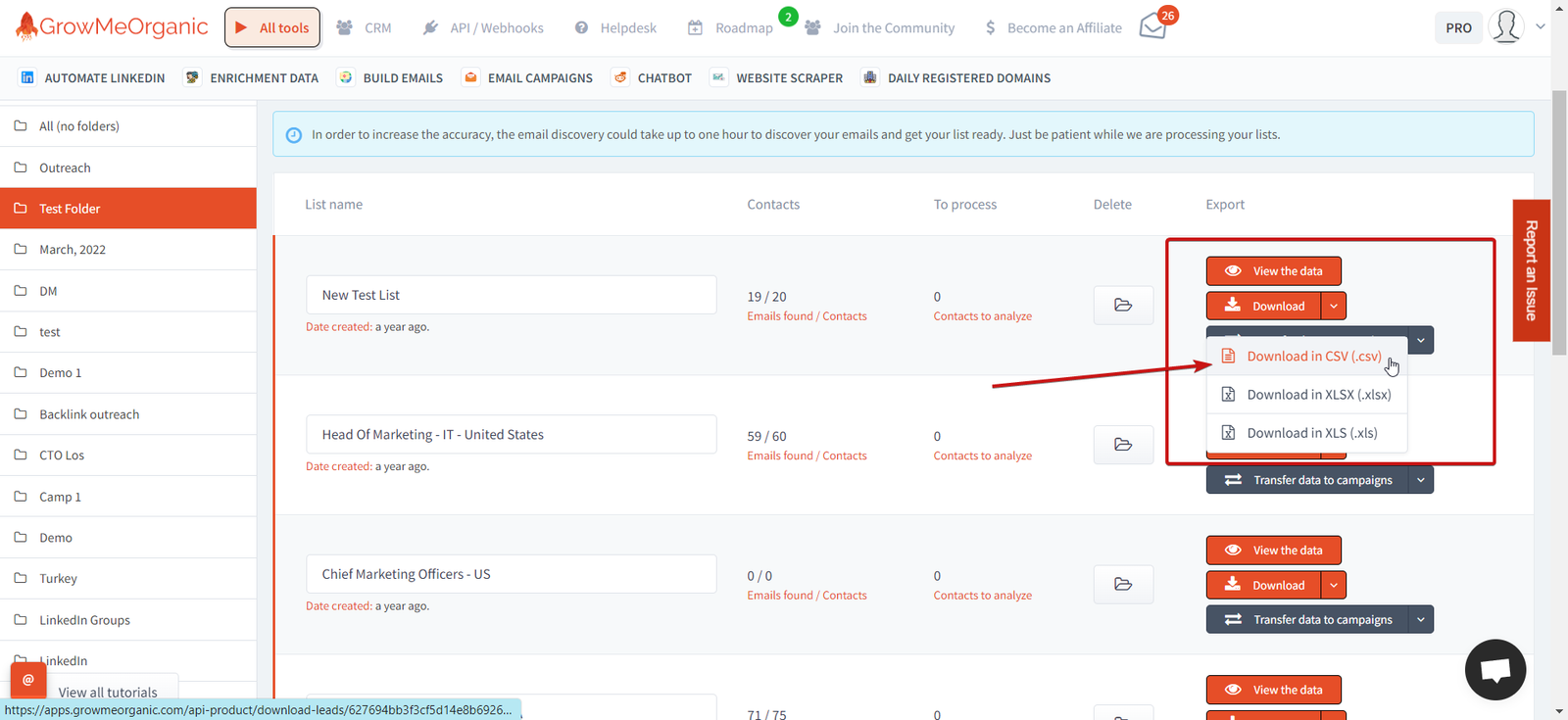The width and height of the screenshot is (1568, 720).
Task: Select the LinkedIn Groups folder
Action: coord(128,620)
